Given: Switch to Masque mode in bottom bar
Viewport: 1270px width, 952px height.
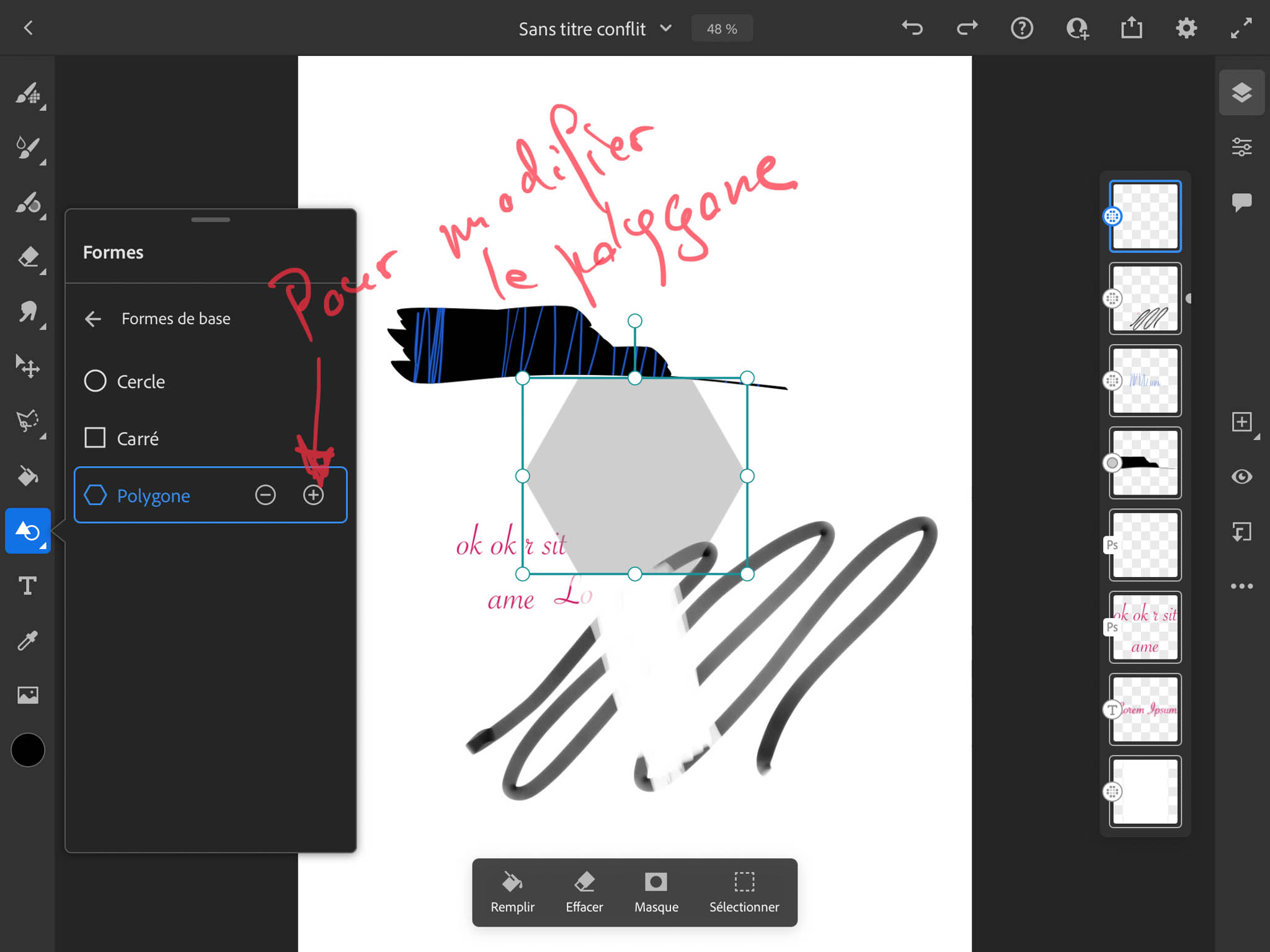Looking at the screenshot, I should point(655,892).
